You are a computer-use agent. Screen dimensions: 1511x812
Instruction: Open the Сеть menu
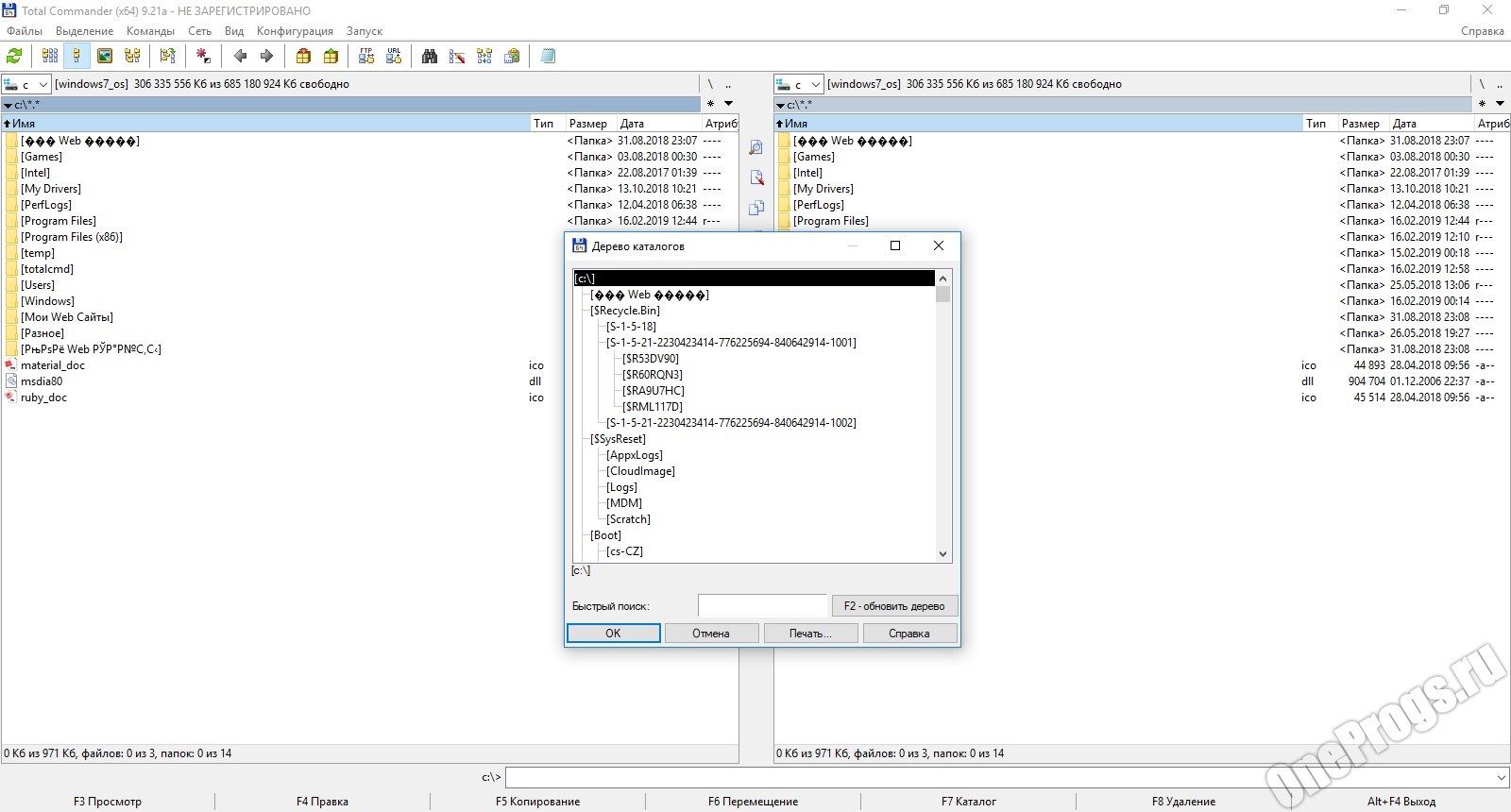point(199,31)
